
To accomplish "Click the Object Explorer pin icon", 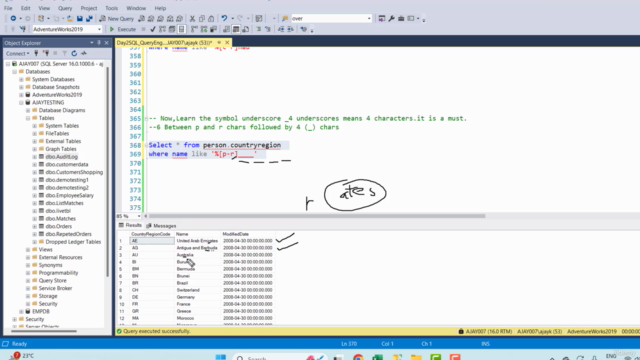I will click(99, 42).
